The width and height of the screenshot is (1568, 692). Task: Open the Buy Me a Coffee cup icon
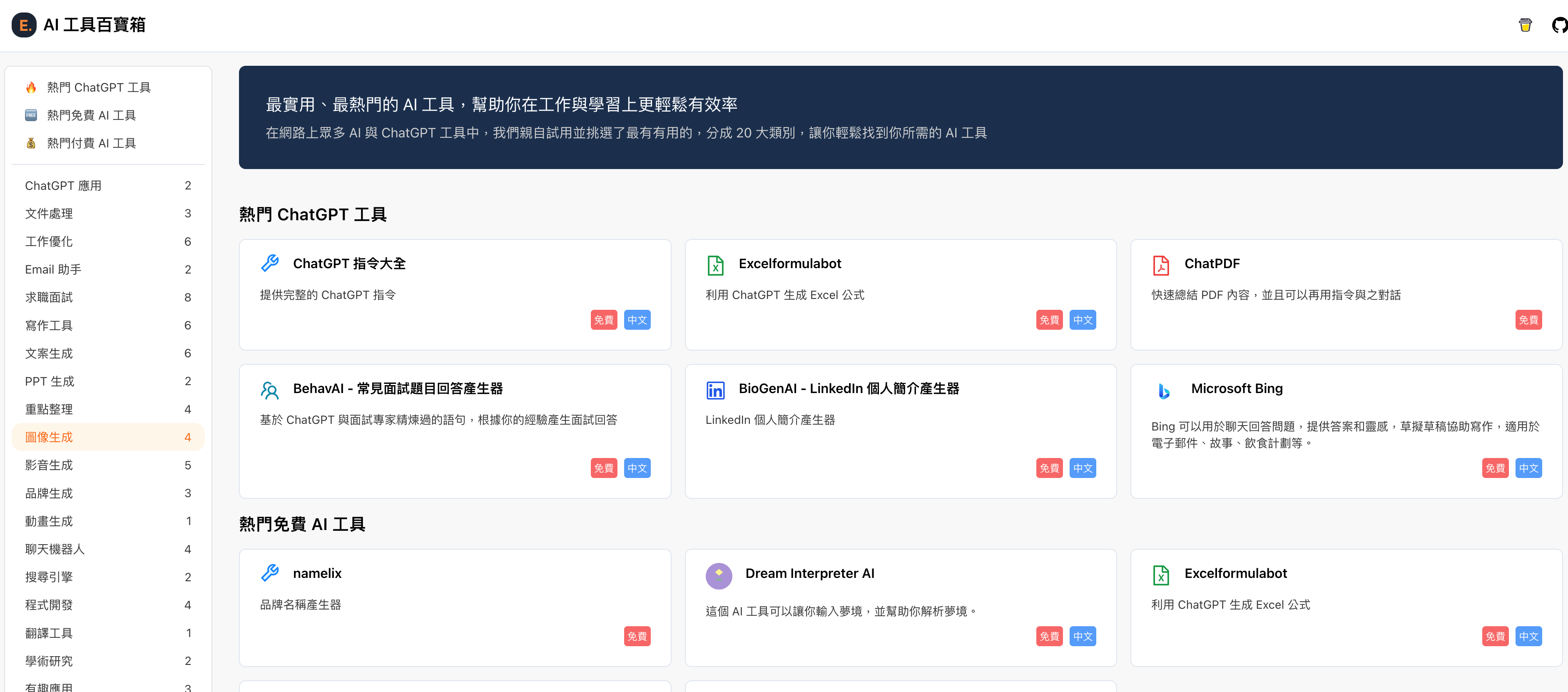[x=1525, y=25]
